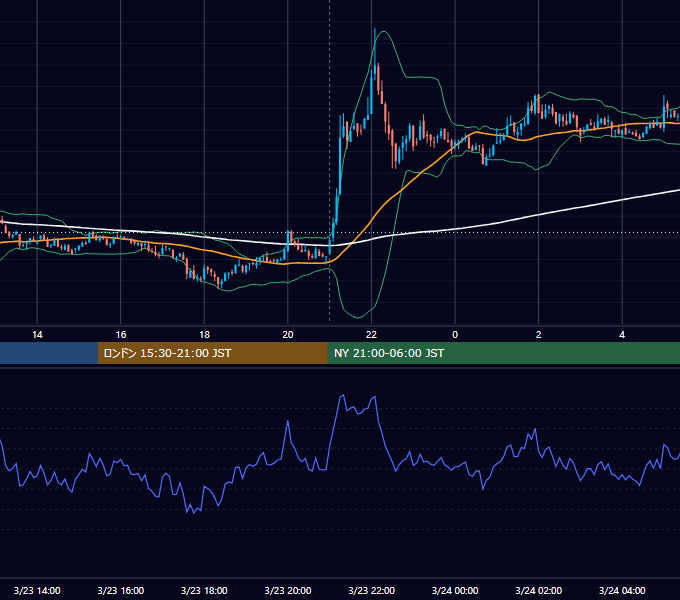Click the 3/23 16:00 date label
Viewport: 680px width, 600px height.
coord(121,590)
